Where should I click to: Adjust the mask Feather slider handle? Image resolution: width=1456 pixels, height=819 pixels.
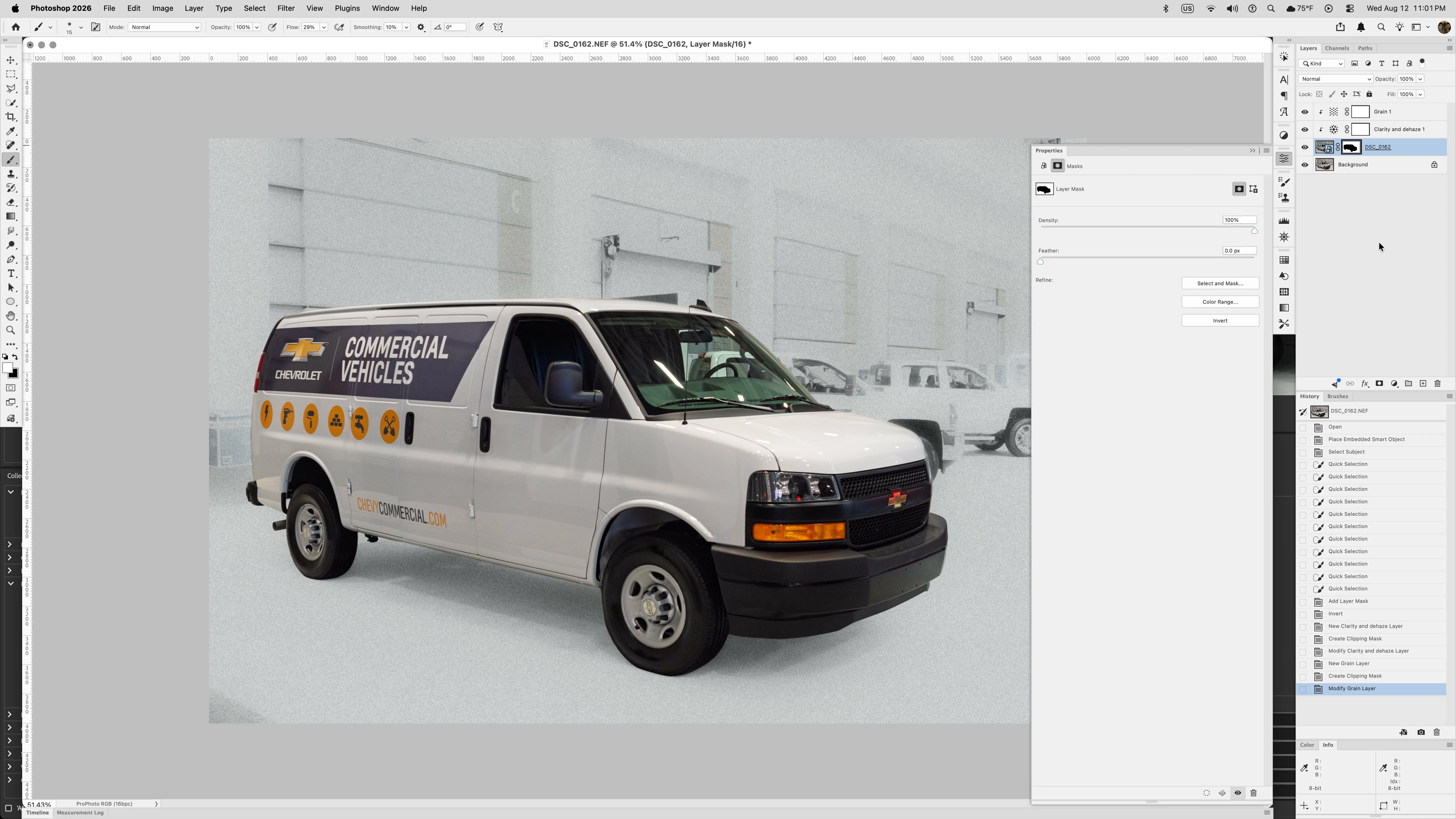coord(1040,261)
